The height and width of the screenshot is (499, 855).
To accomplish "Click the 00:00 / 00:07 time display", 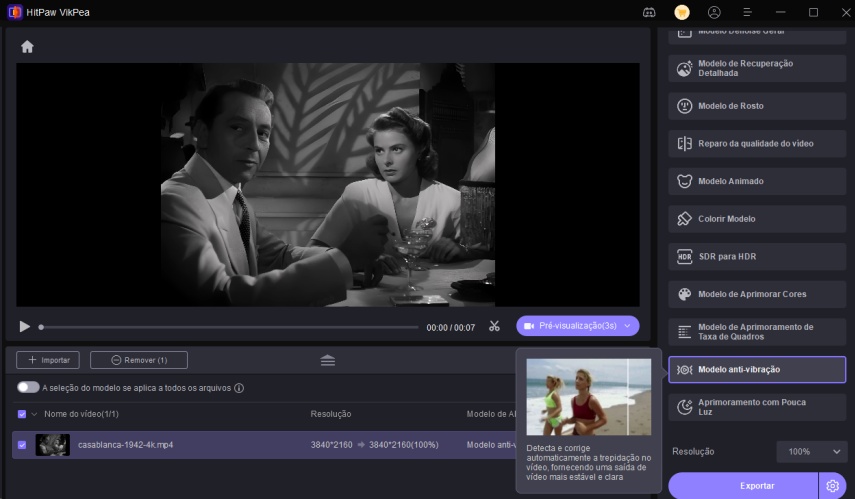I will (450, 327).
